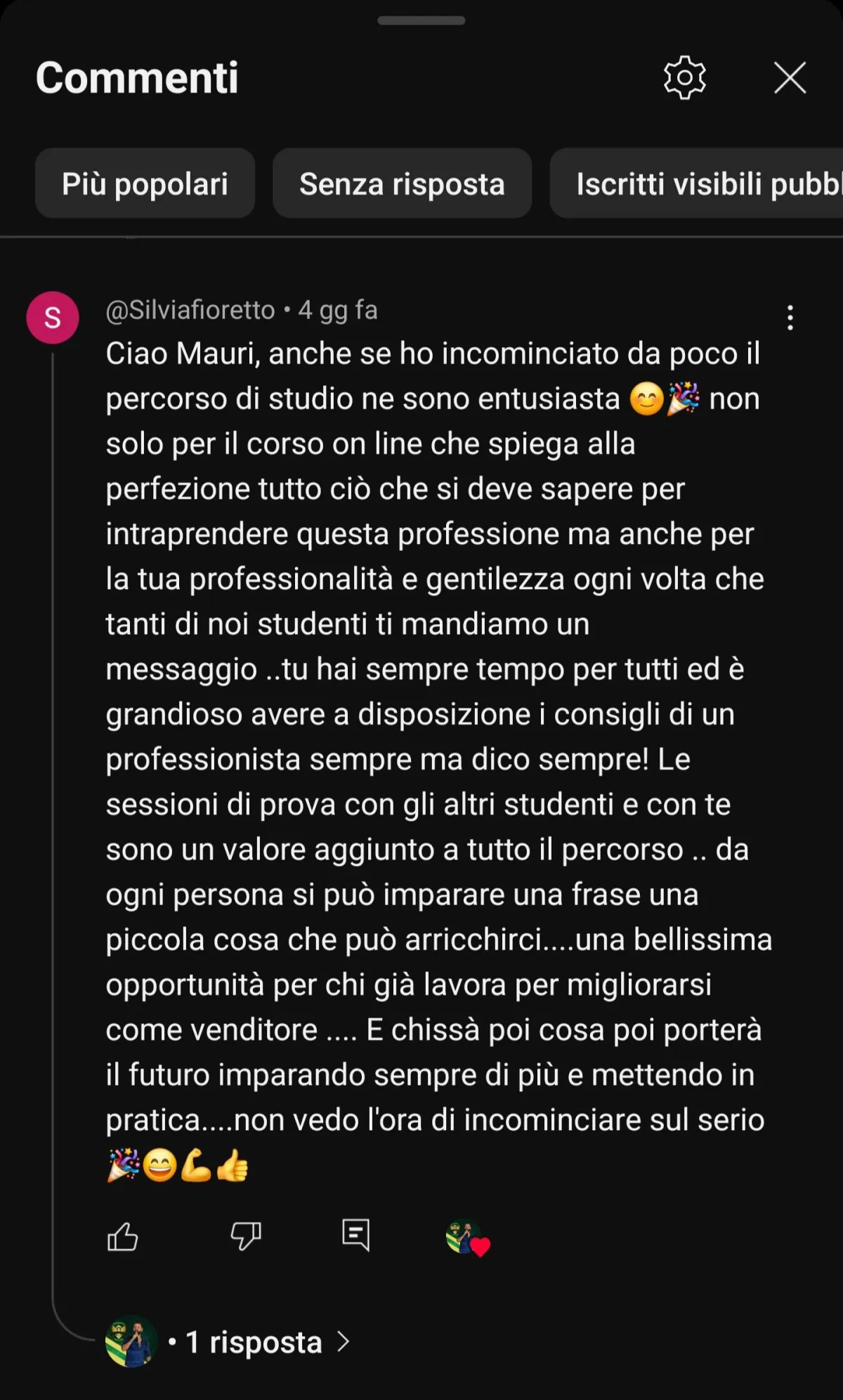The width and height of the screenshot is (843, 1400).
Task: Select the Senza risposta filter chip
Action: 402,183
